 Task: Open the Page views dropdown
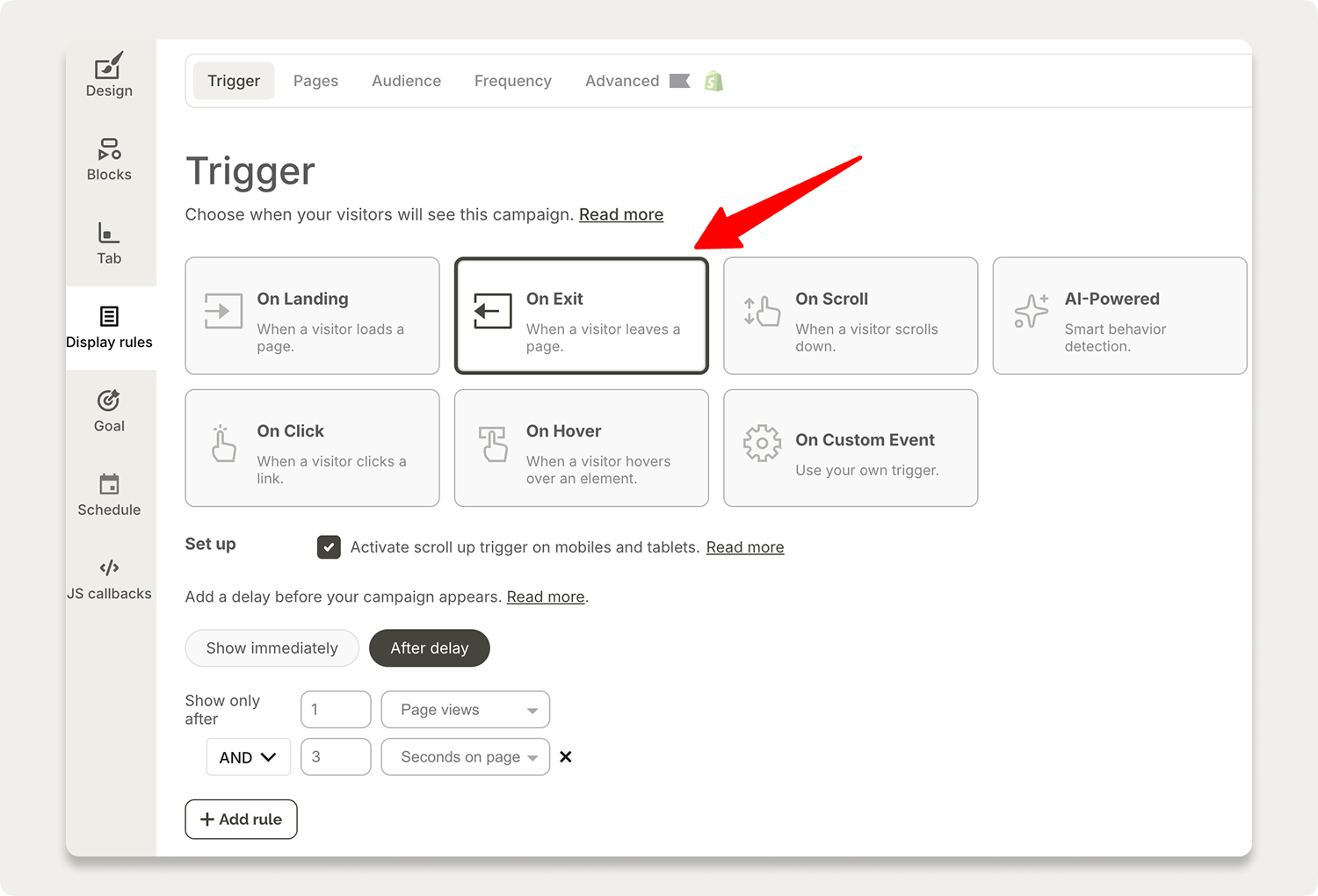pos(465,710)
